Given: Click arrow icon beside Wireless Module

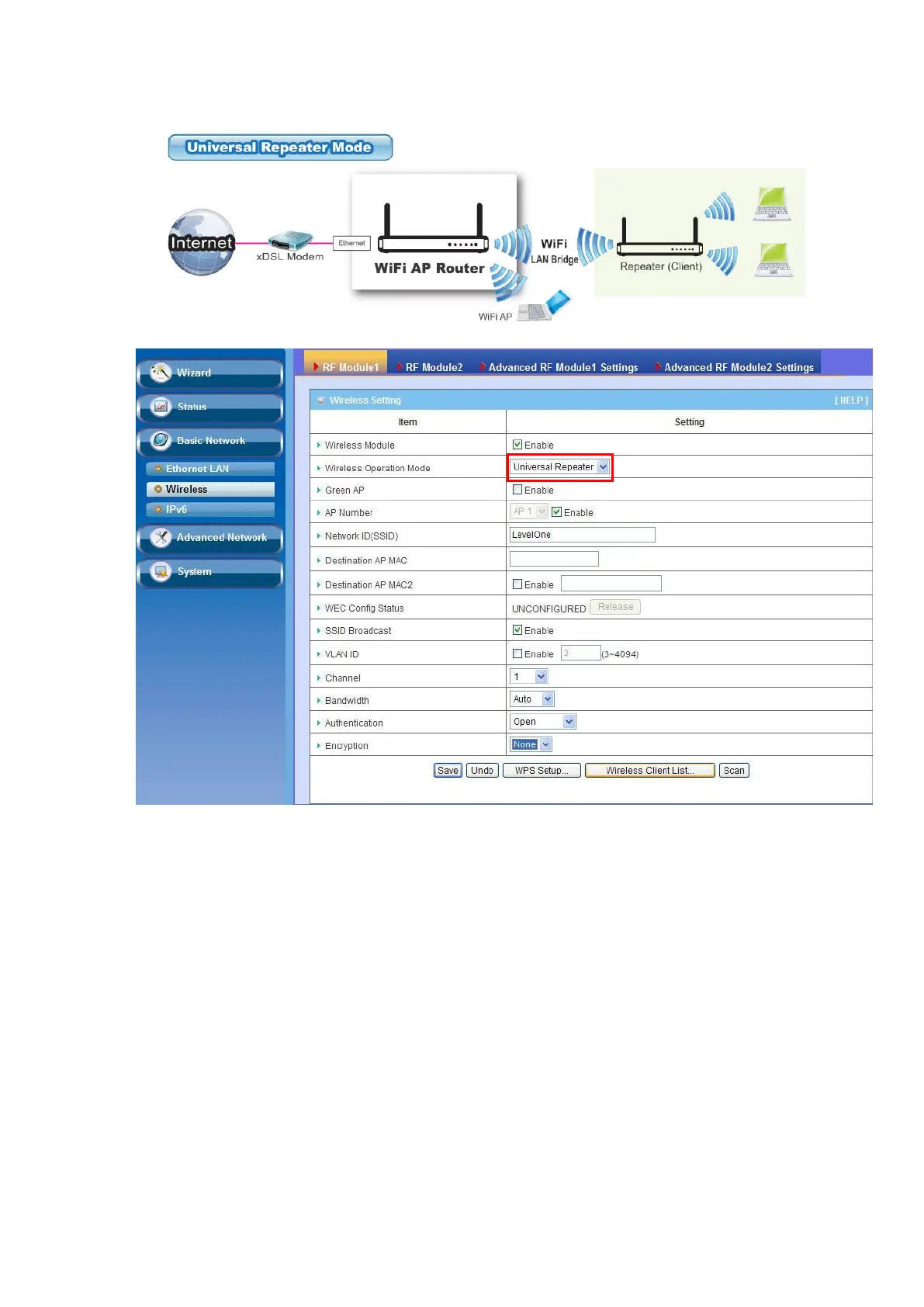Looking at the screenshot, I should click(319, 445).
